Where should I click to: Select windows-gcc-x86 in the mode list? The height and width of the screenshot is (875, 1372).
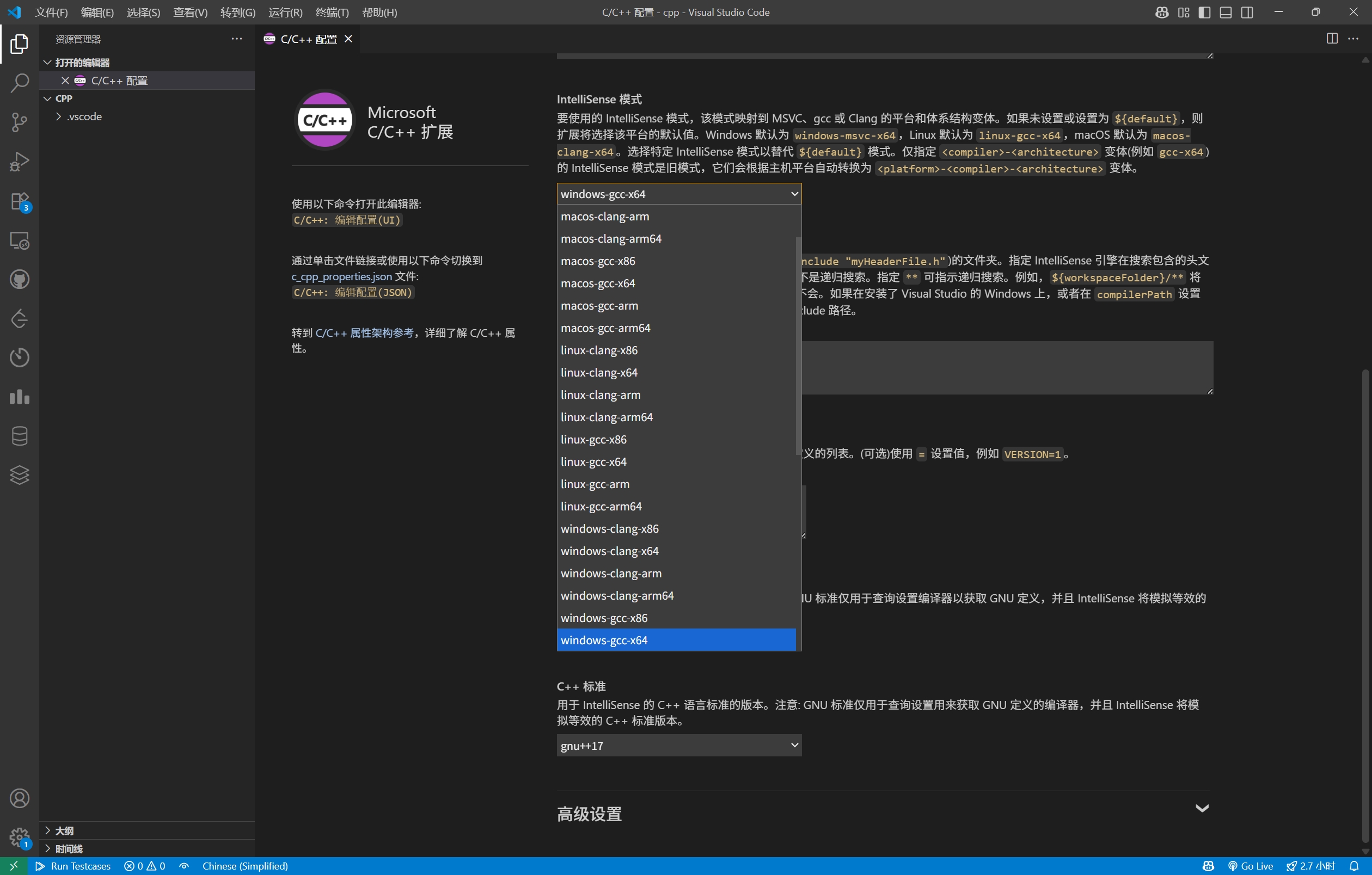coord(604,618)
